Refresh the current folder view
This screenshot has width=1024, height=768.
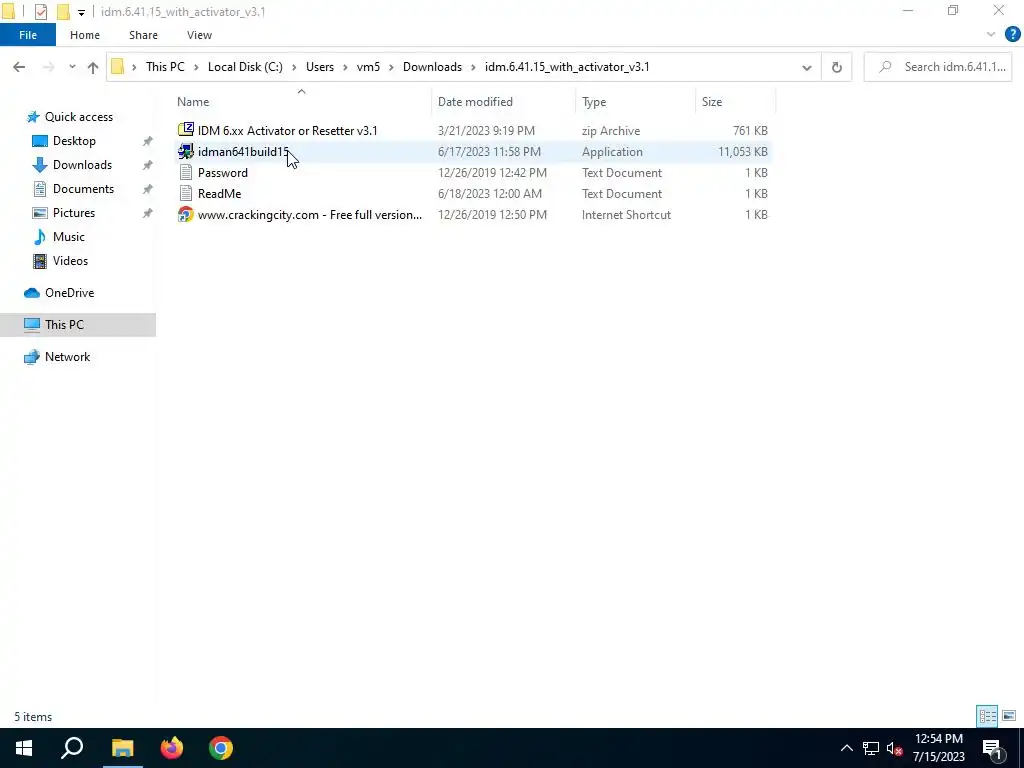pos(837,67)
